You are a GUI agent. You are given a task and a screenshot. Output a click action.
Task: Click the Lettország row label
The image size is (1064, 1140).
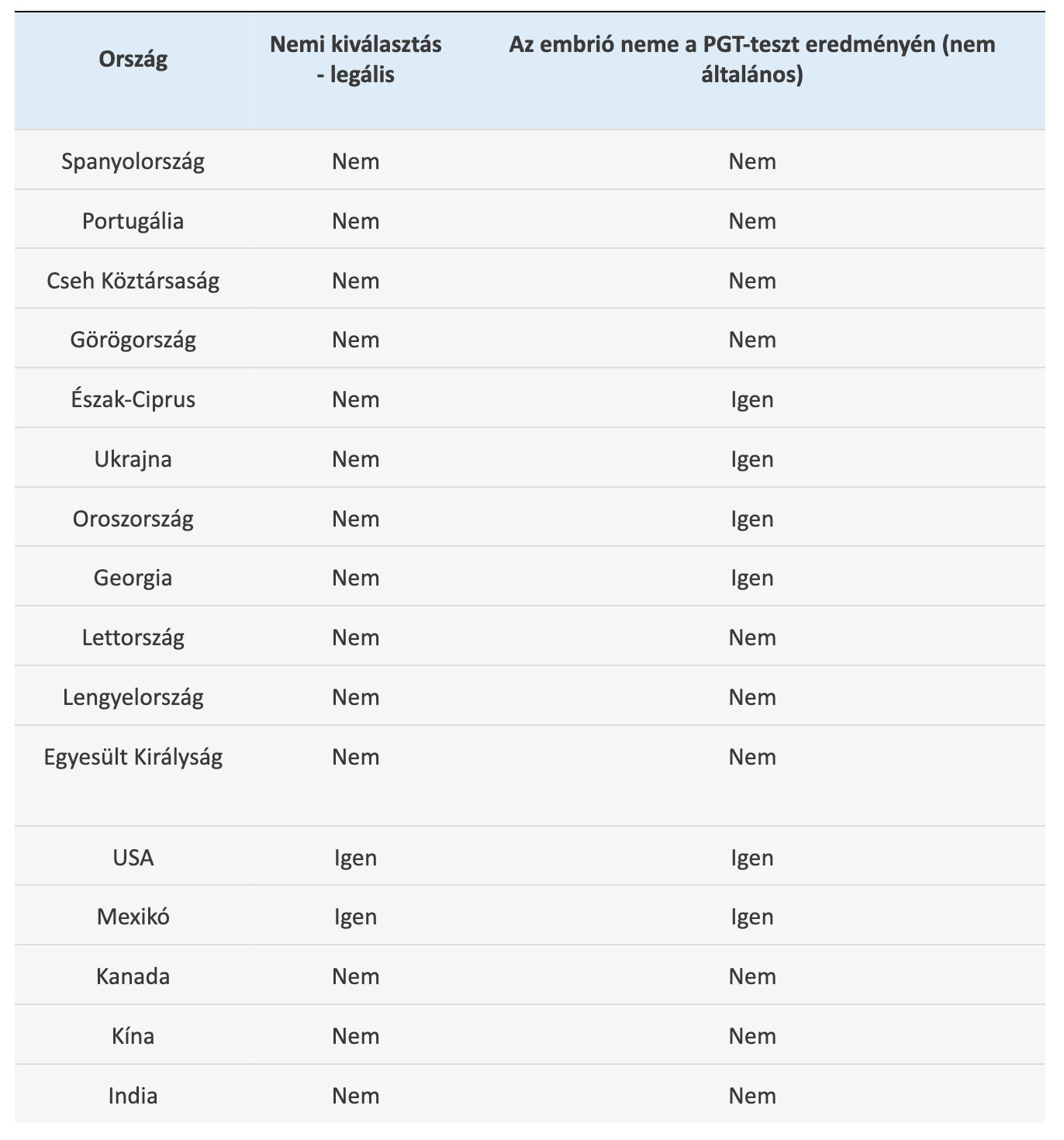coord(133,637)
